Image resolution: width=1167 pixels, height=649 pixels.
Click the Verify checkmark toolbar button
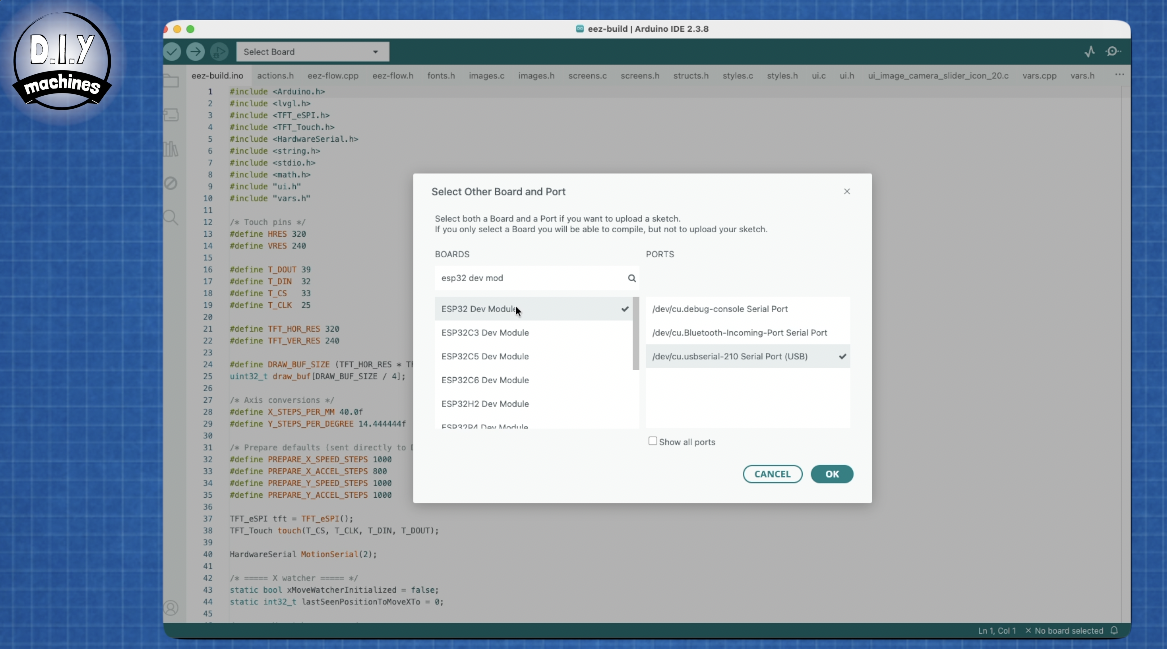[172, 51]
